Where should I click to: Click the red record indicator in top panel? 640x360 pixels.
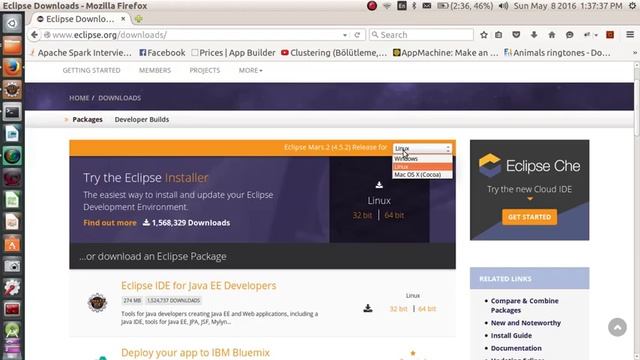click(x=371, y=6)
